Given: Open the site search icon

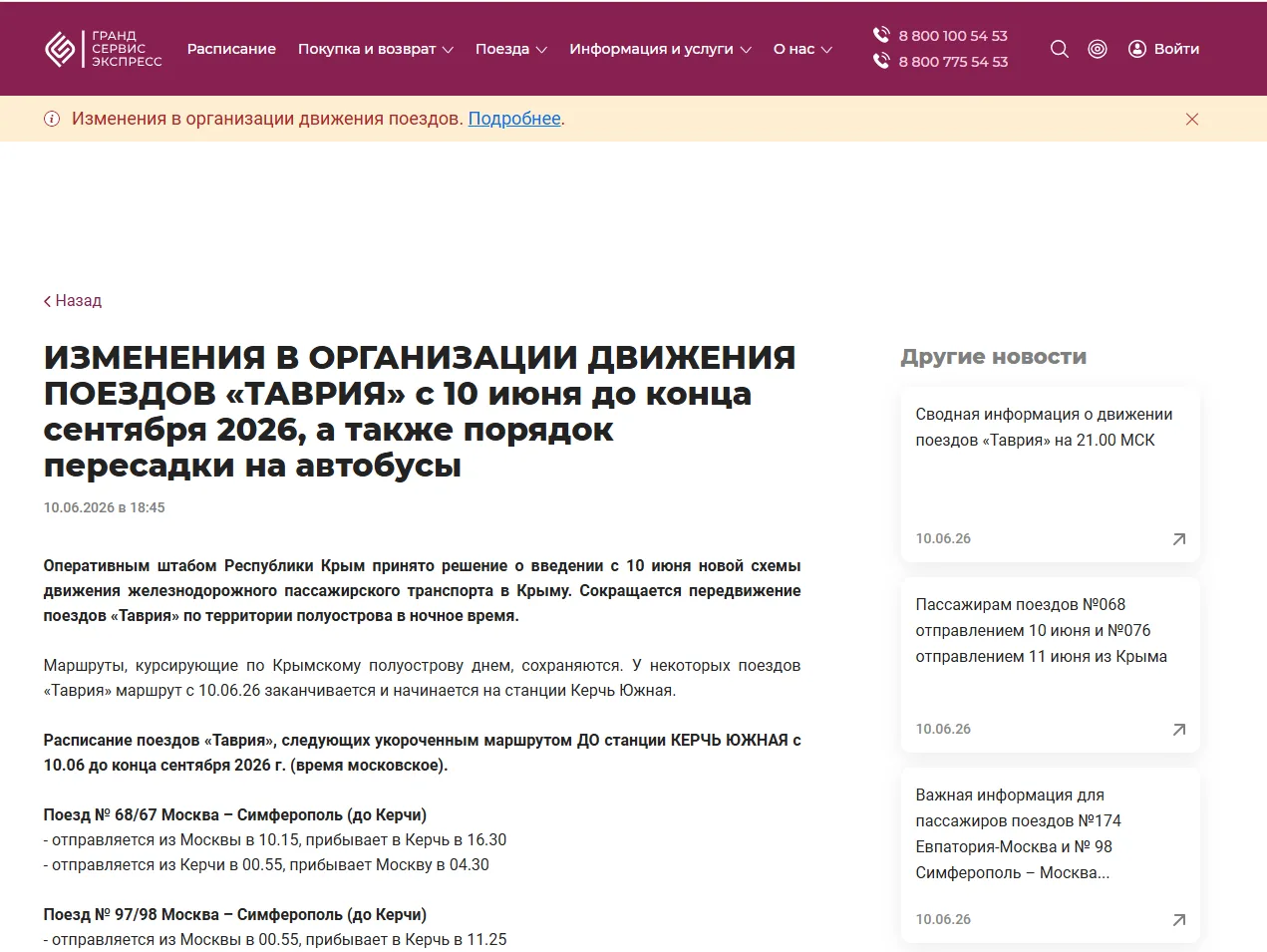Looking at the screenshot, I should (x=1060, y=49).
